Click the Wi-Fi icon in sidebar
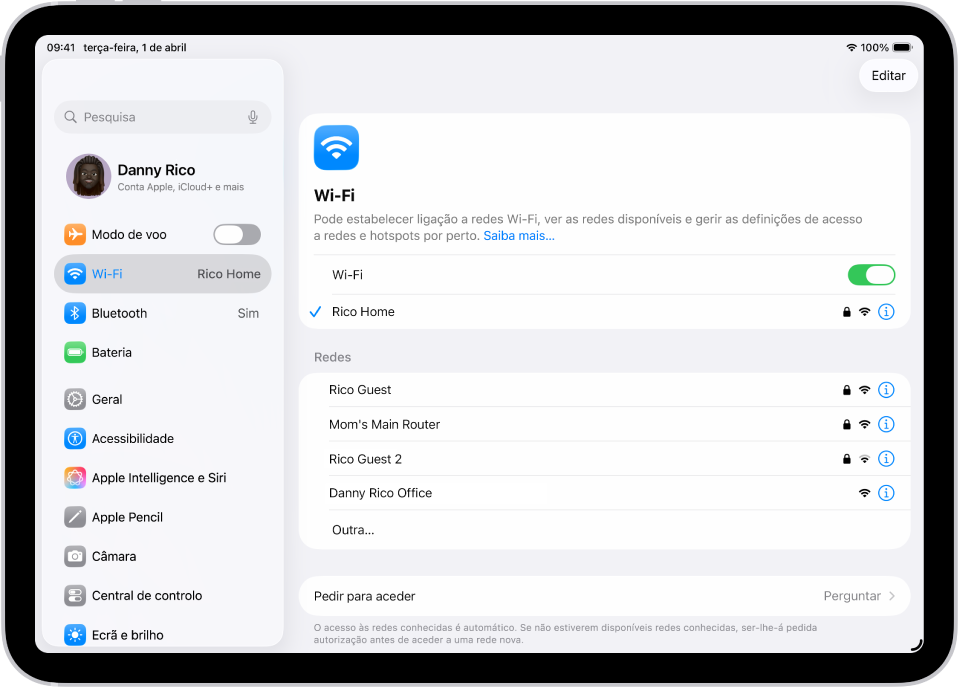 point(75,274)
